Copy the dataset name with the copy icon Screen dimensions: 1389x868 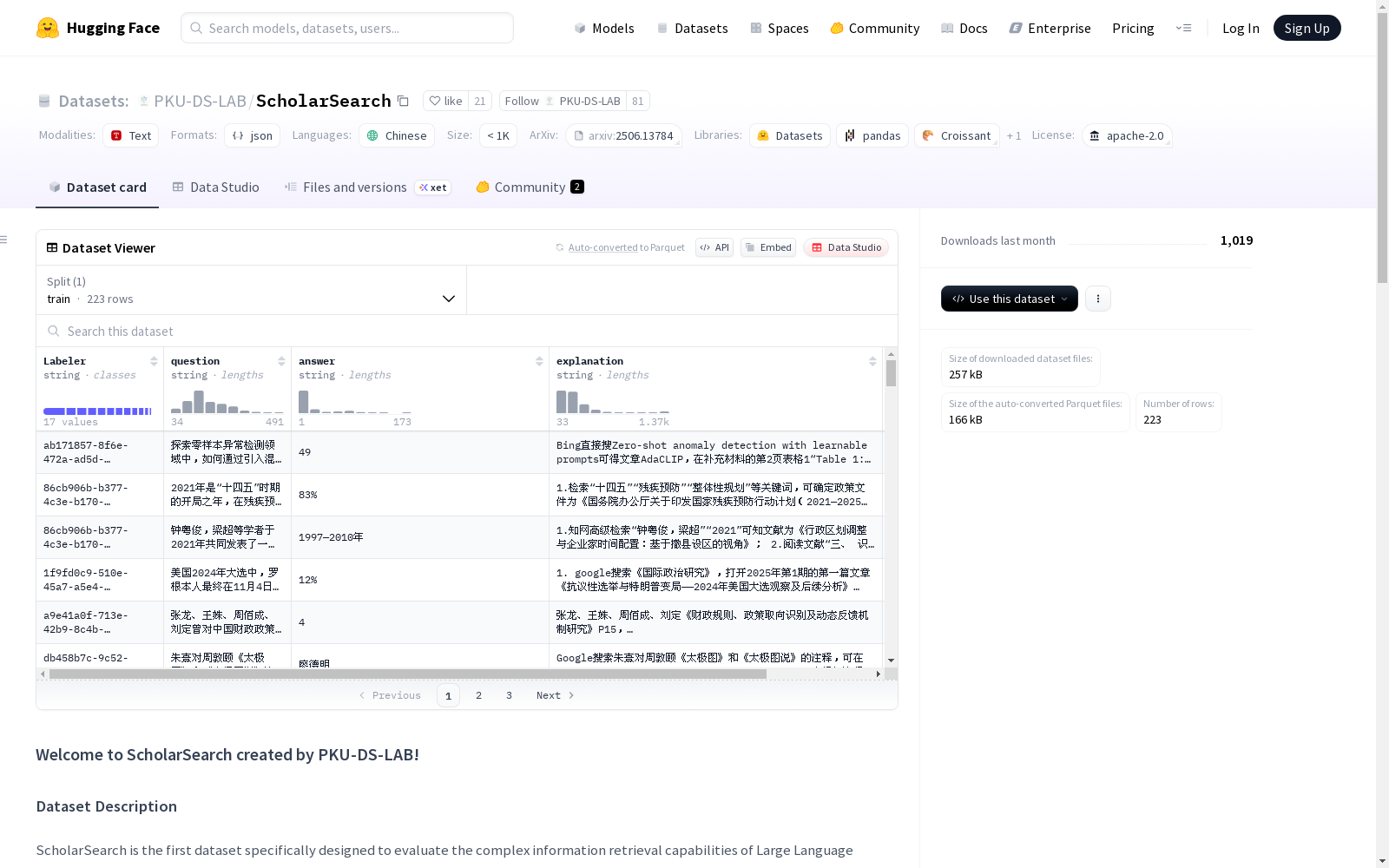(403, 101)
